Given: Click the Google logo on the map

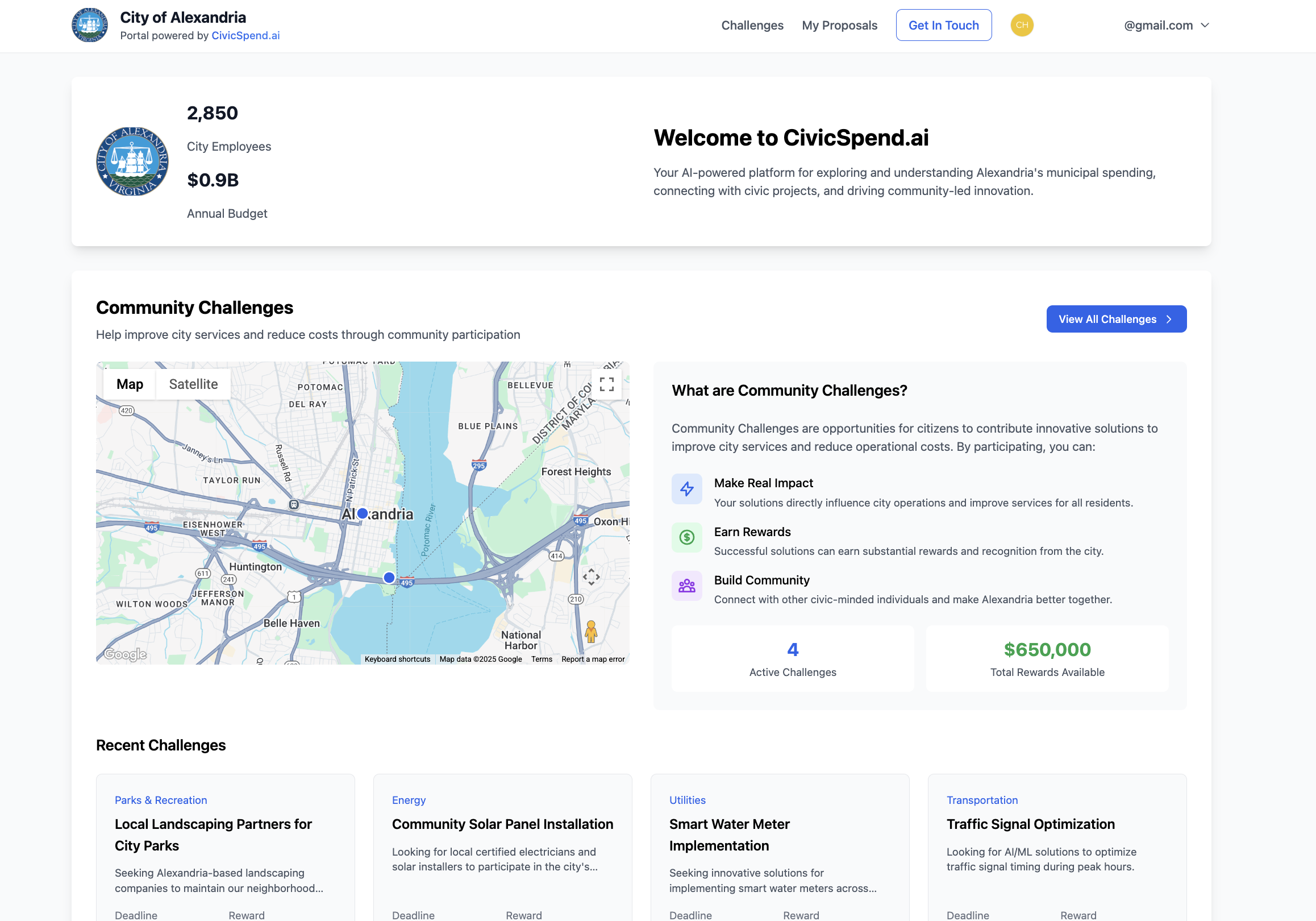Looking at the screenshot, I should (125, 654).
